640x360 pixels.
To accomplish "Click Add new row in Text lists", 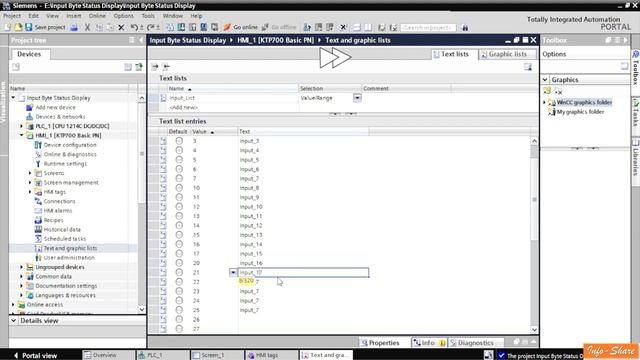I will [183, 107].
